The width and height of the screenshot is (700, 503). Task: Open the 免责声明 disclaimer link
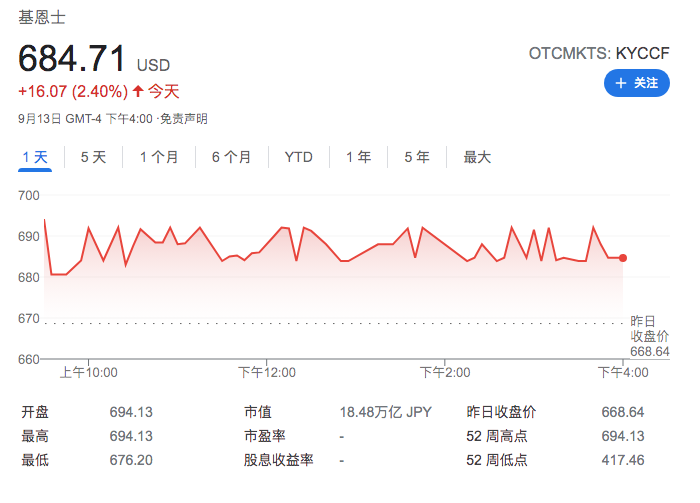(183, 119)
